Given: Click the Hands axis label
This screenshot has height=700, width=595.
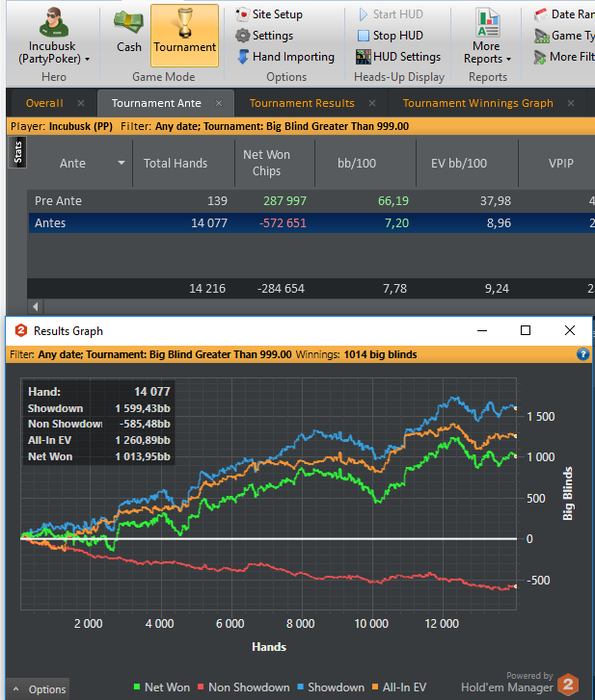Looking at the screenshot, I should (x=269, y=647).
